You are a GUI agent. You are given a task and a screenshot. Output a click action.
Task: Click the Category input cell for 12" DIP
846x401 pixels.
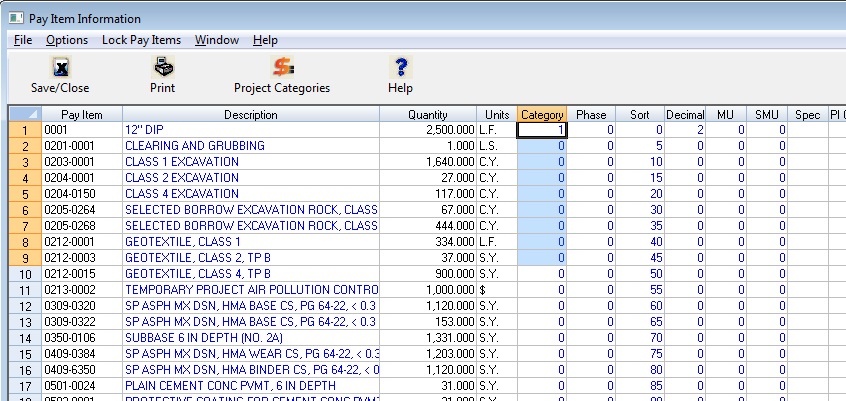pyautogui.click(x=542, y=130)
